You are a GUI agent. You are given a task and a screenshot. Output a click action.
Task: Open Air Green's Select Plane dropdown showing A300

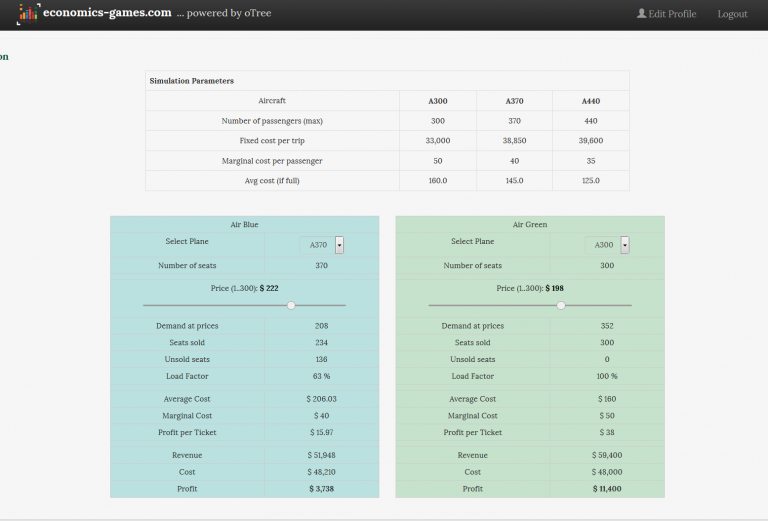click(604, 245)
